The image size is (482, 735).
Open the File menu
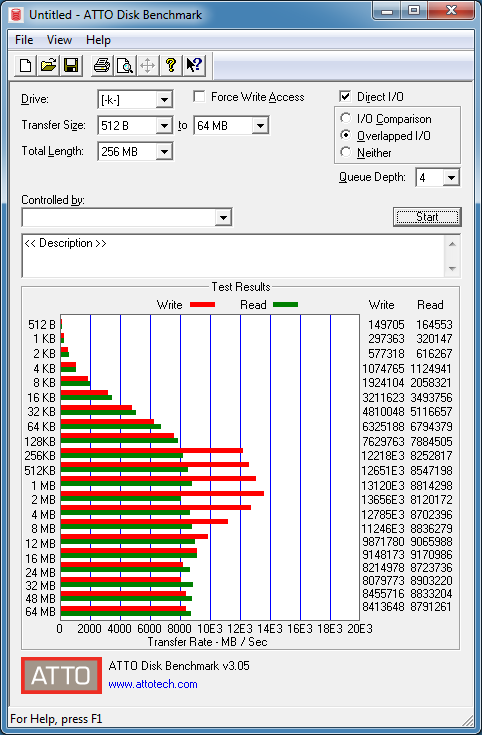pos(24,40)
